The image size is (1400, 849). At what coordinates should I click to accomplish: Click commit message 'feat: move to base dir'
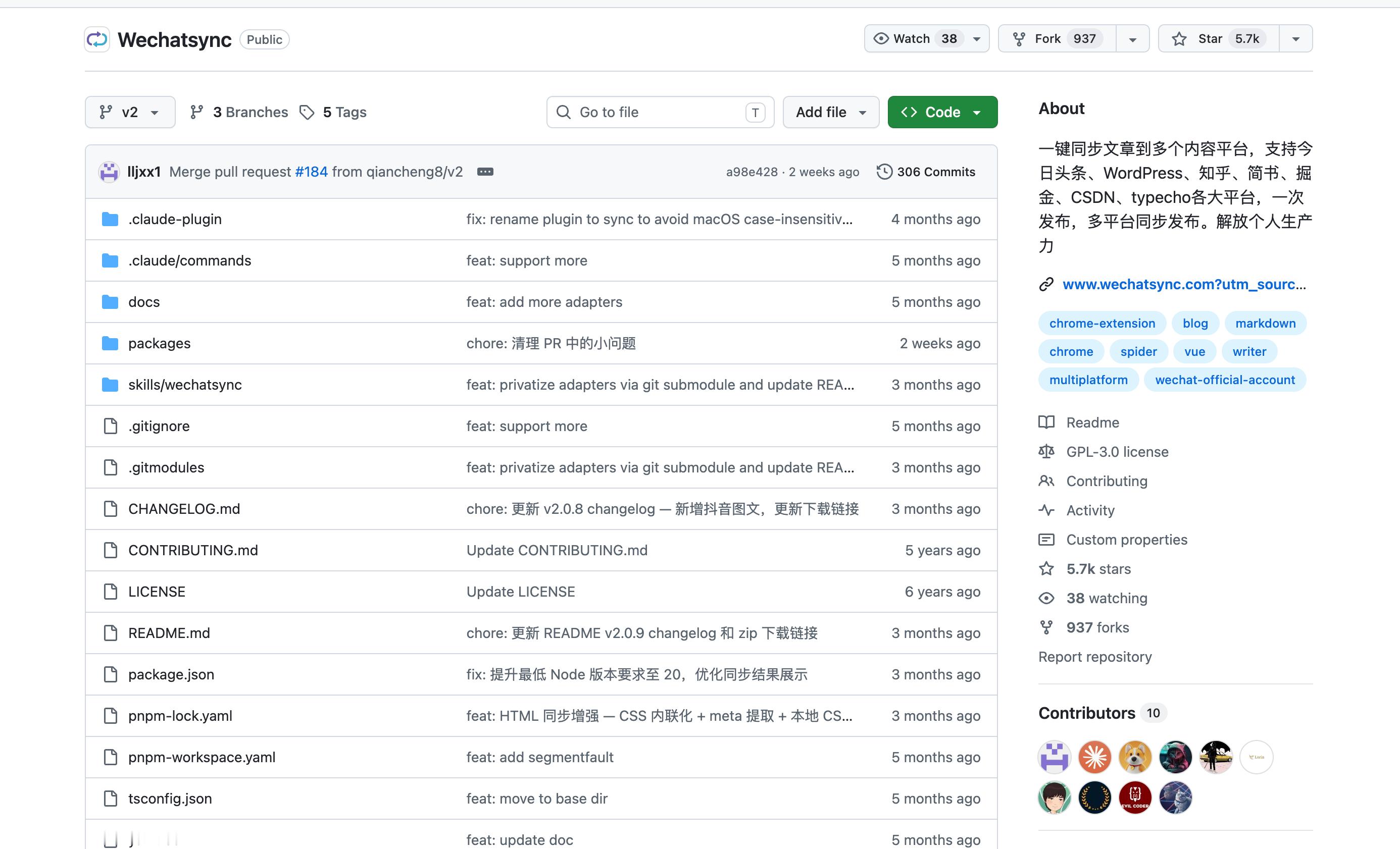click(x=537, y=799)
